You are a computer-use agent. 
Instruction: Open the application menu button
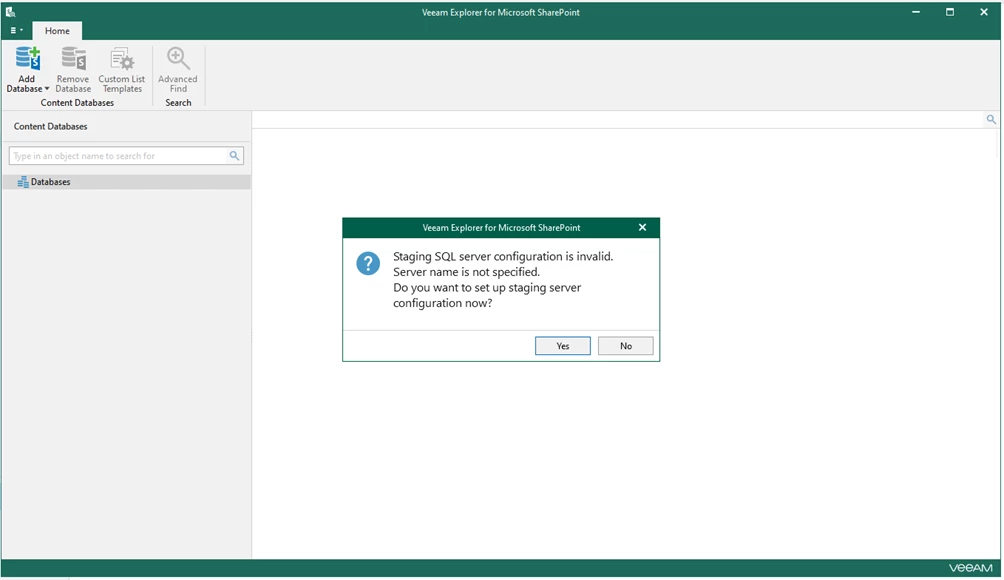point(16,30)
